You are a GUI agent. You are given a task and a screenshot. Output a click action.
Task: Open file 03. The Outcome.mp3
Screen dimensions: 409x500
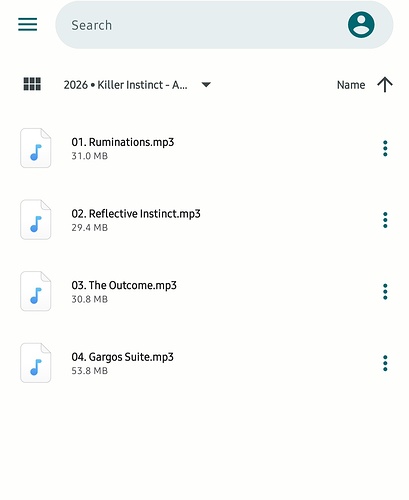pos(124,285)
